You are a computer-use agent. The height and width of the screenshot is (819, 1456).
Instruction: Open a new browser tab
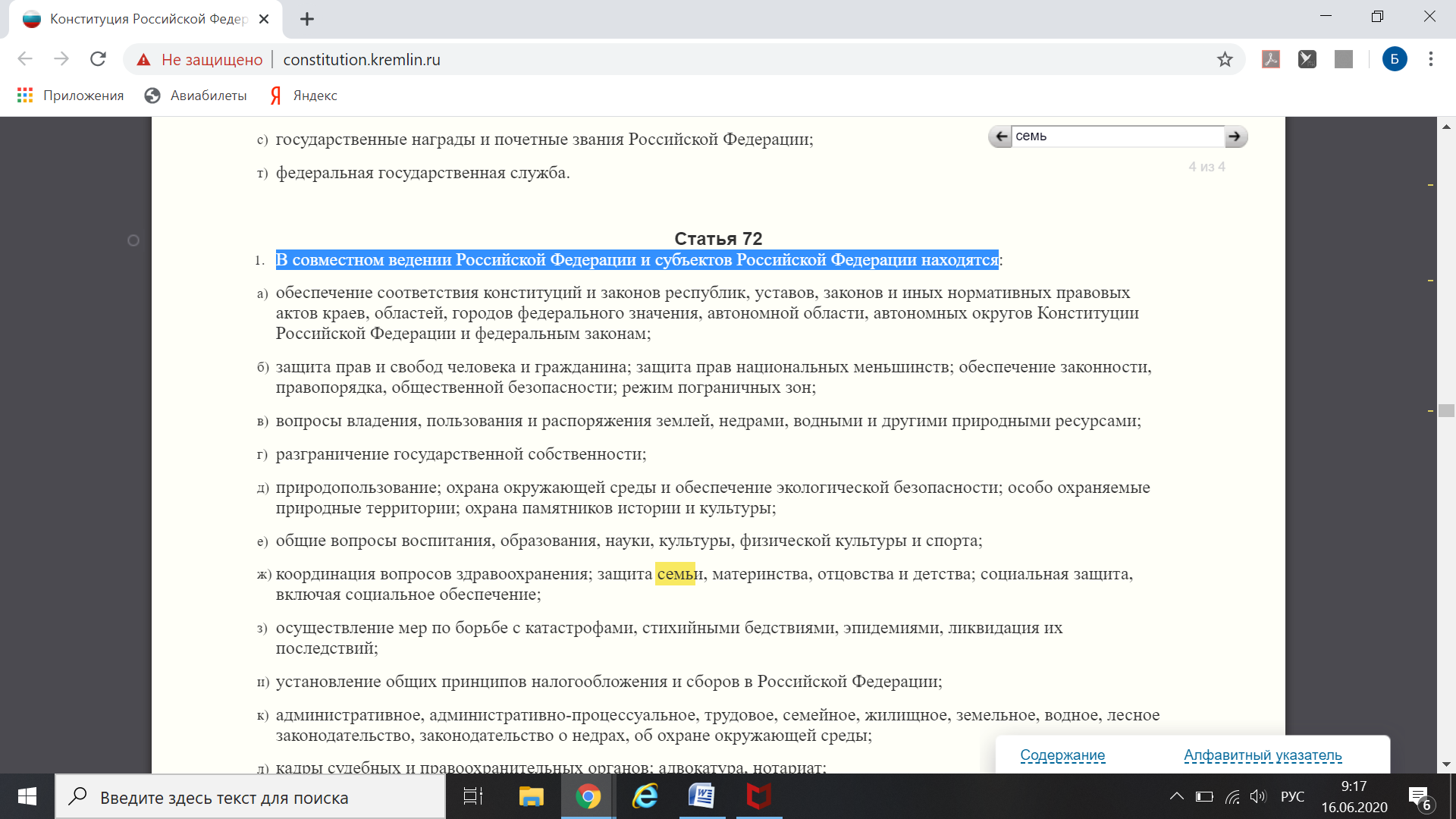point(307,19)
